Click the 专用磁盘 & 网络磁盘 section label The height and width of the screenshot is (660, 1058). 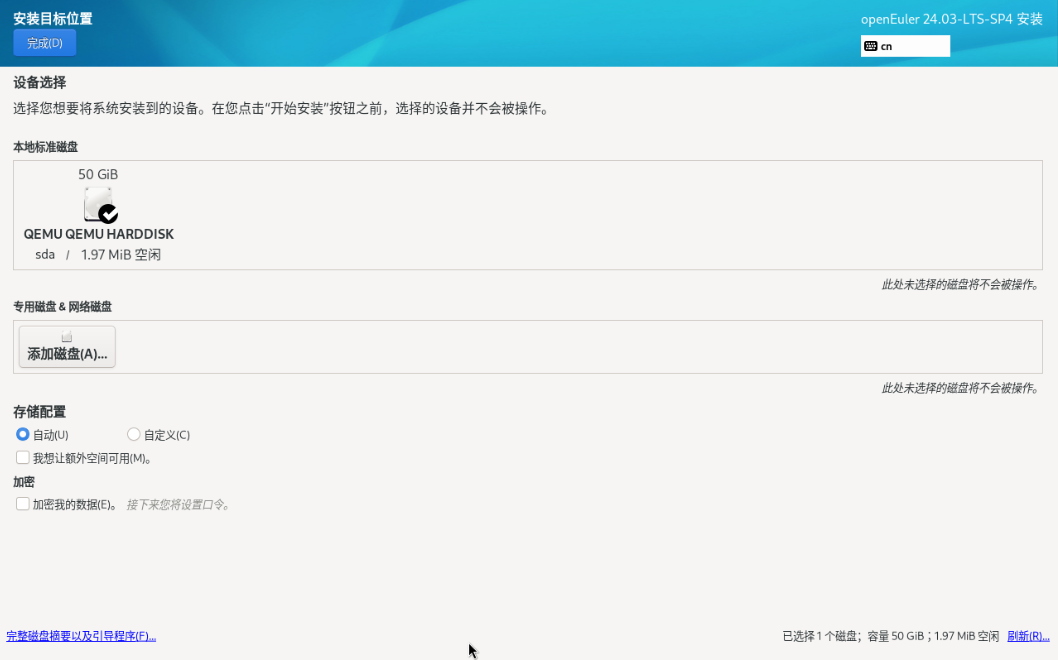[62, 306]
